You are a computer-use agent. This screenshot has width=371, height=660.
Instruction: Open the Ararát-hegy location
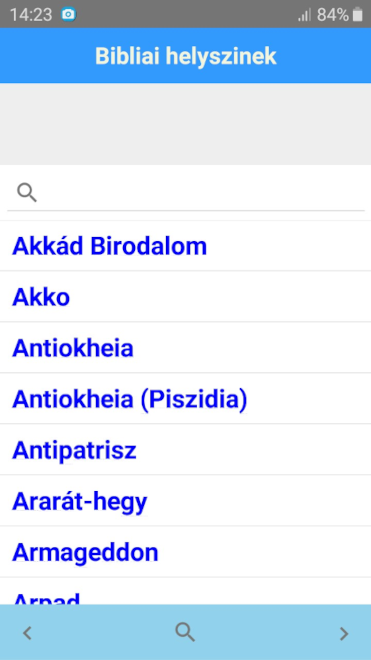click(185, 501)
